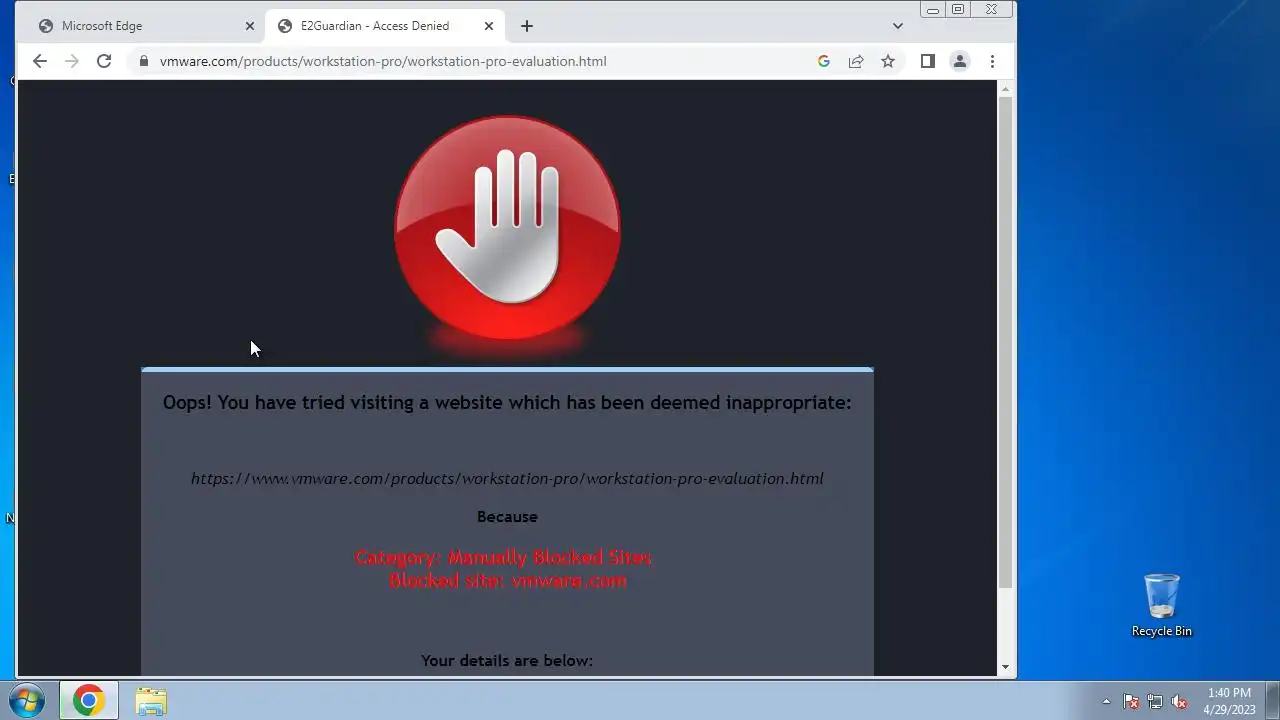Click the page scrollbar up arrow
Viewport: 1280px width, 720px height.
pyautogui.click(x=1006, y=89)
